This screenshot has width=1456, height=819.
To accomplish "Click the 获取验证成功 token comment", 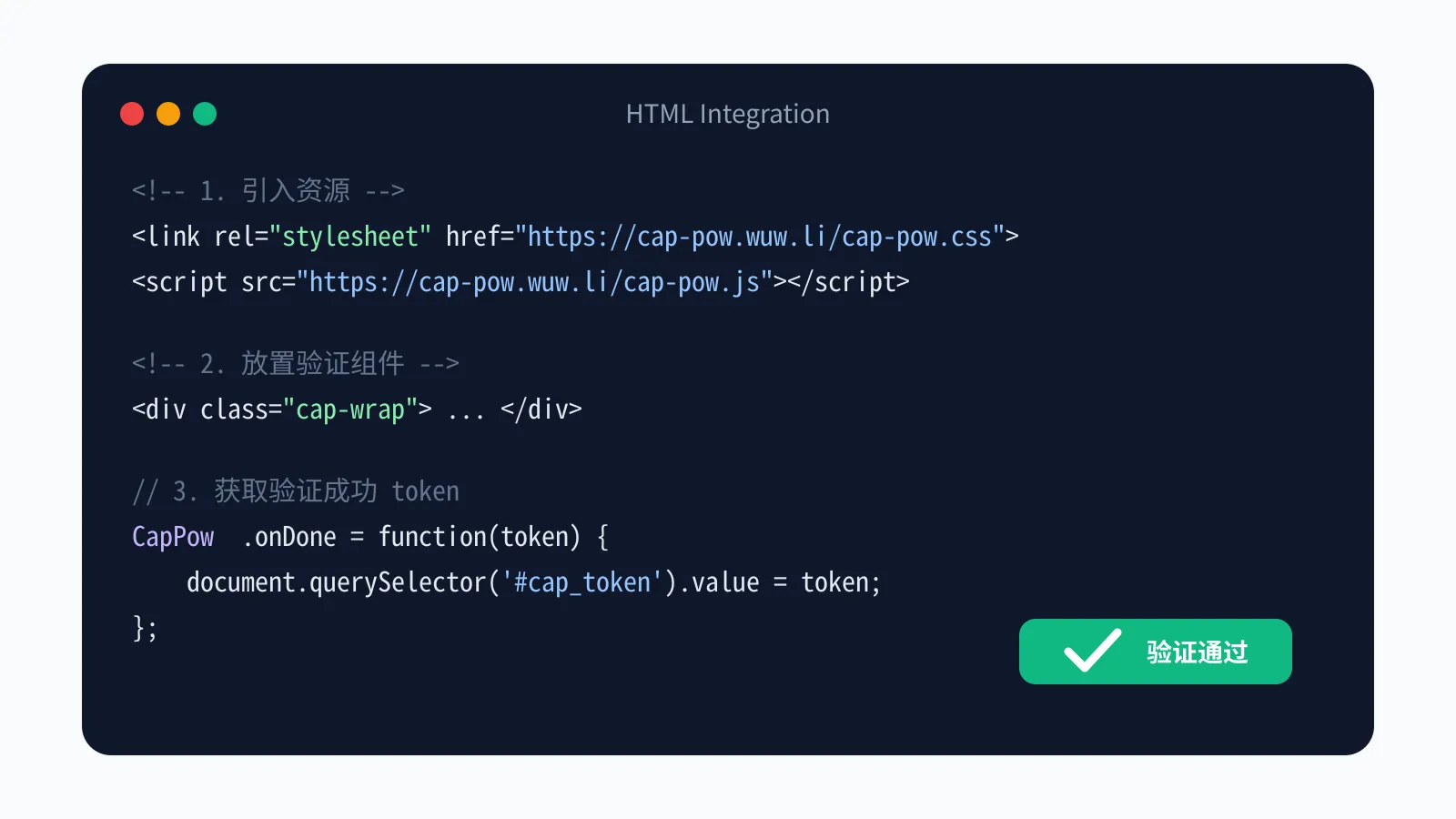I will (296, 491).
